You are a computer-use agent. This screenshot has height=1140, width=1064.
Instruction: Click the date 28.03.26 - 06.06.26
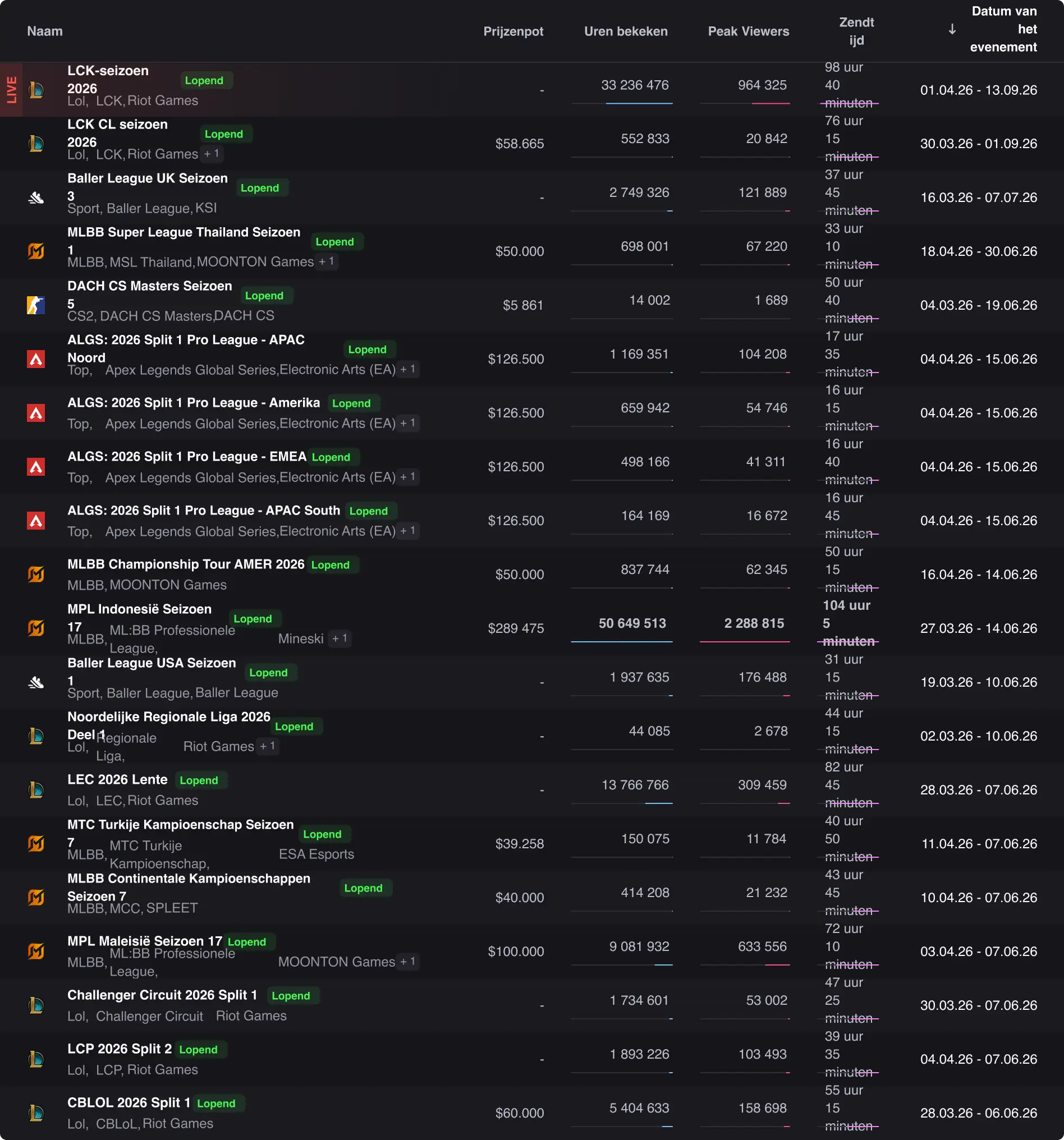979,1113
